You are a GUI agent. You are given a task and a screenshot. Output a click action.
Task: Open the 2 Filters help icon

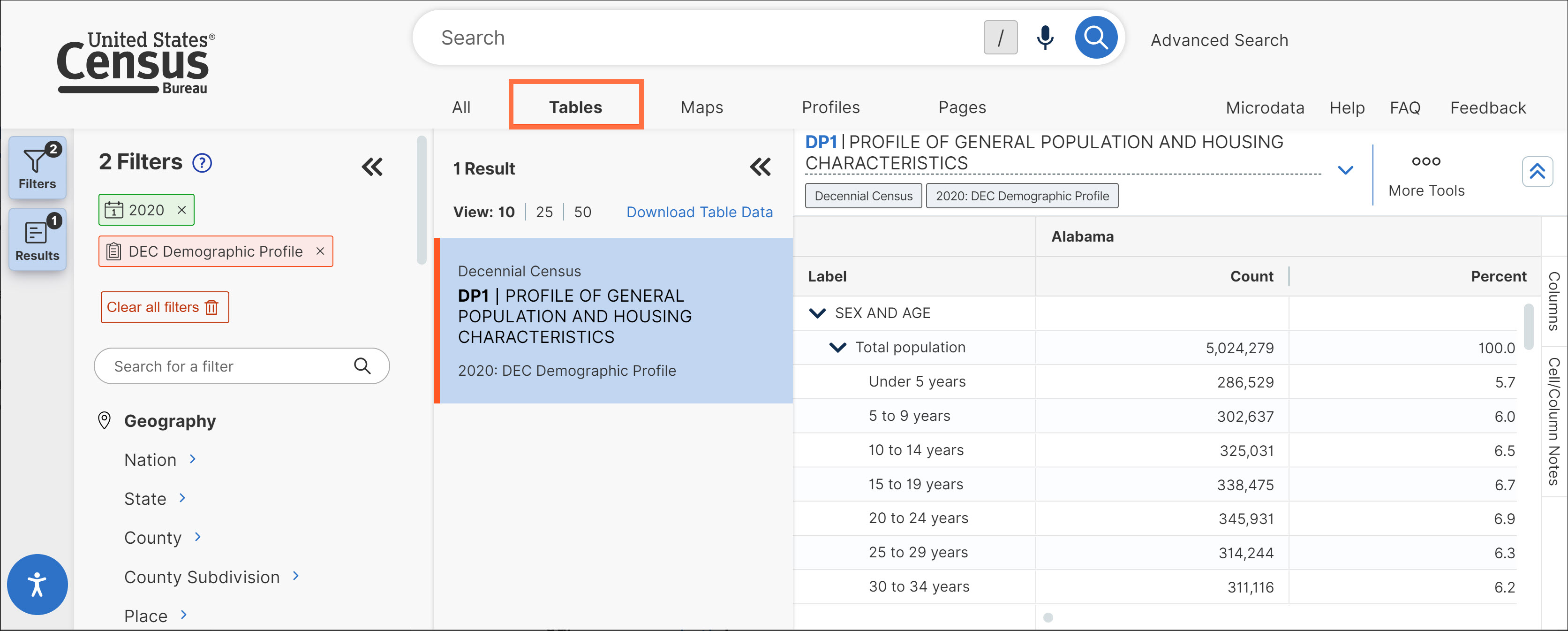(x=202, y=163)
